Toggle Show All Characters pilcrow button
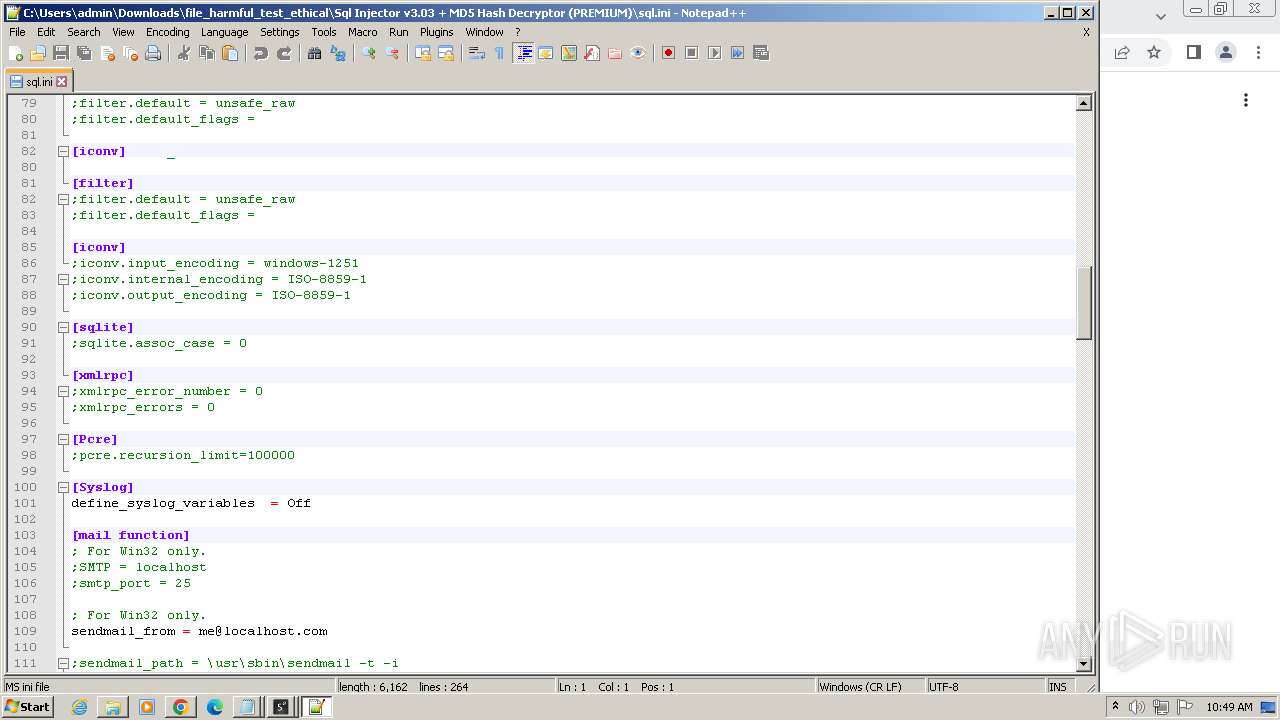The image size is (1280, 720). point(499,53)
